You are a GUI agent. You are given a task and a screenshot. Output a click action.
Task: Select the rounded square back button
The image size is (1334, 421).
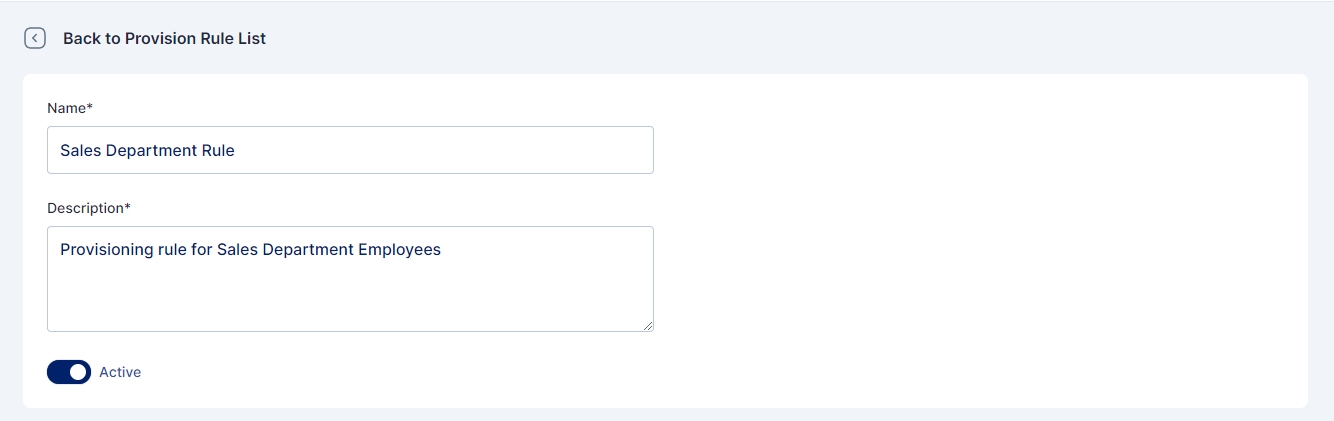[35, 38]
